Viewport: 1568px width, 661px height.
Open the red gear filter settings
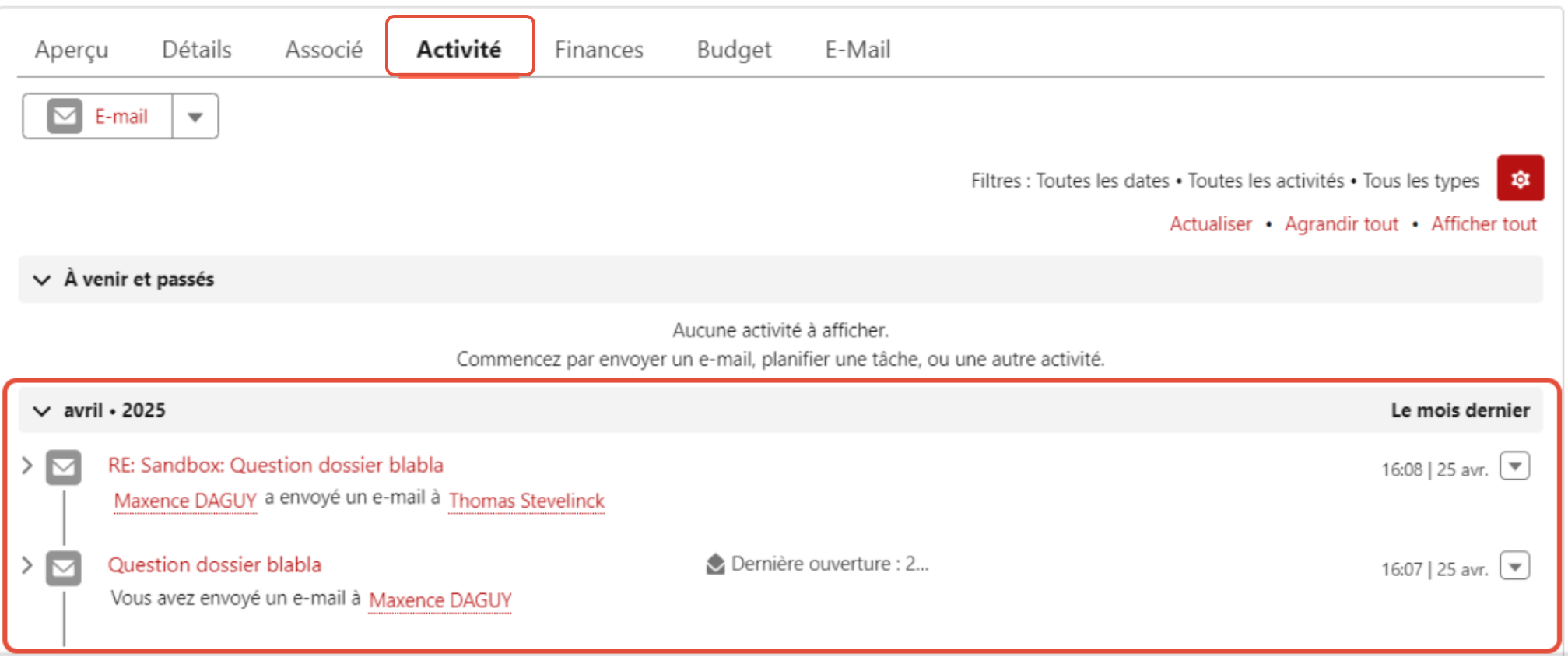pos(1520,178)
